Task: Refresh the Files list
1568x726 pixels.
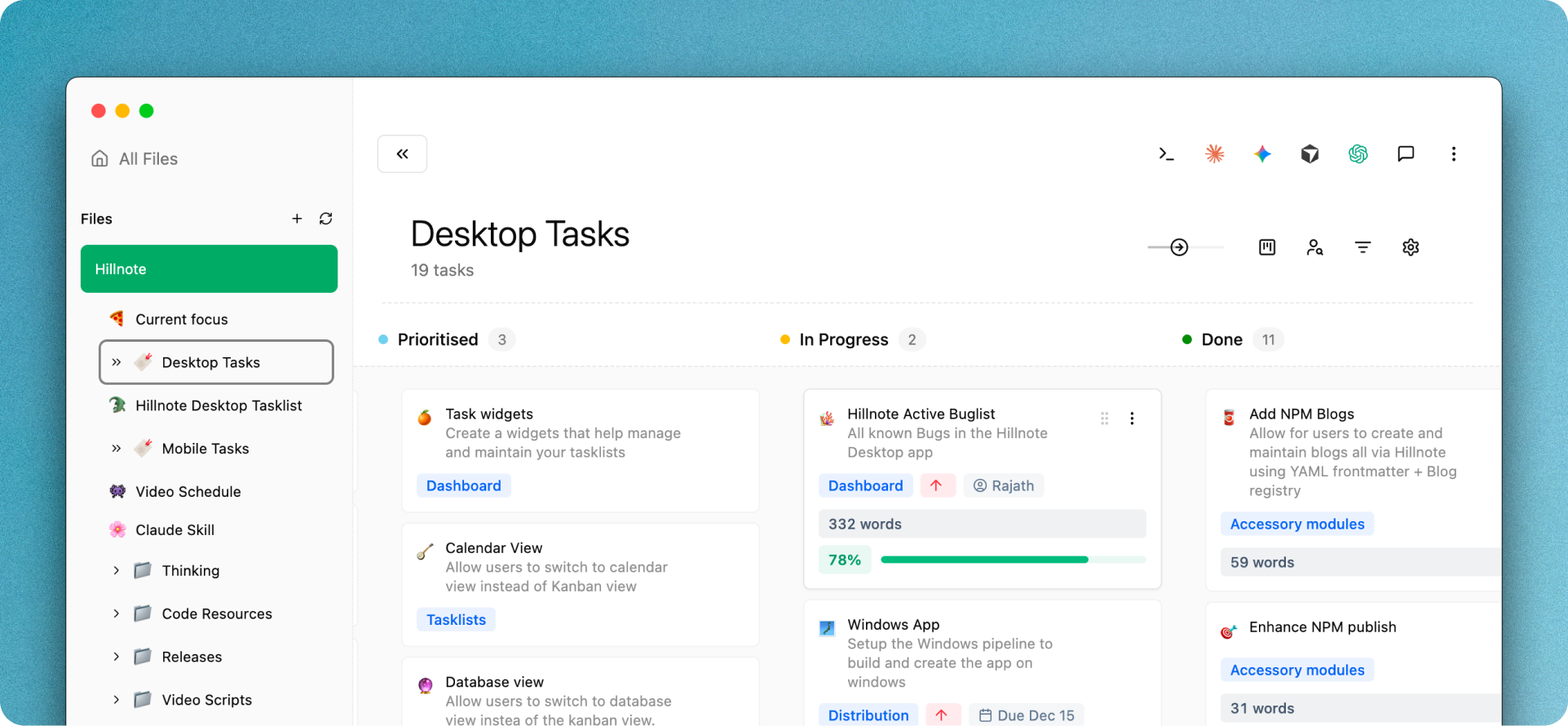Action: point(326,219)
